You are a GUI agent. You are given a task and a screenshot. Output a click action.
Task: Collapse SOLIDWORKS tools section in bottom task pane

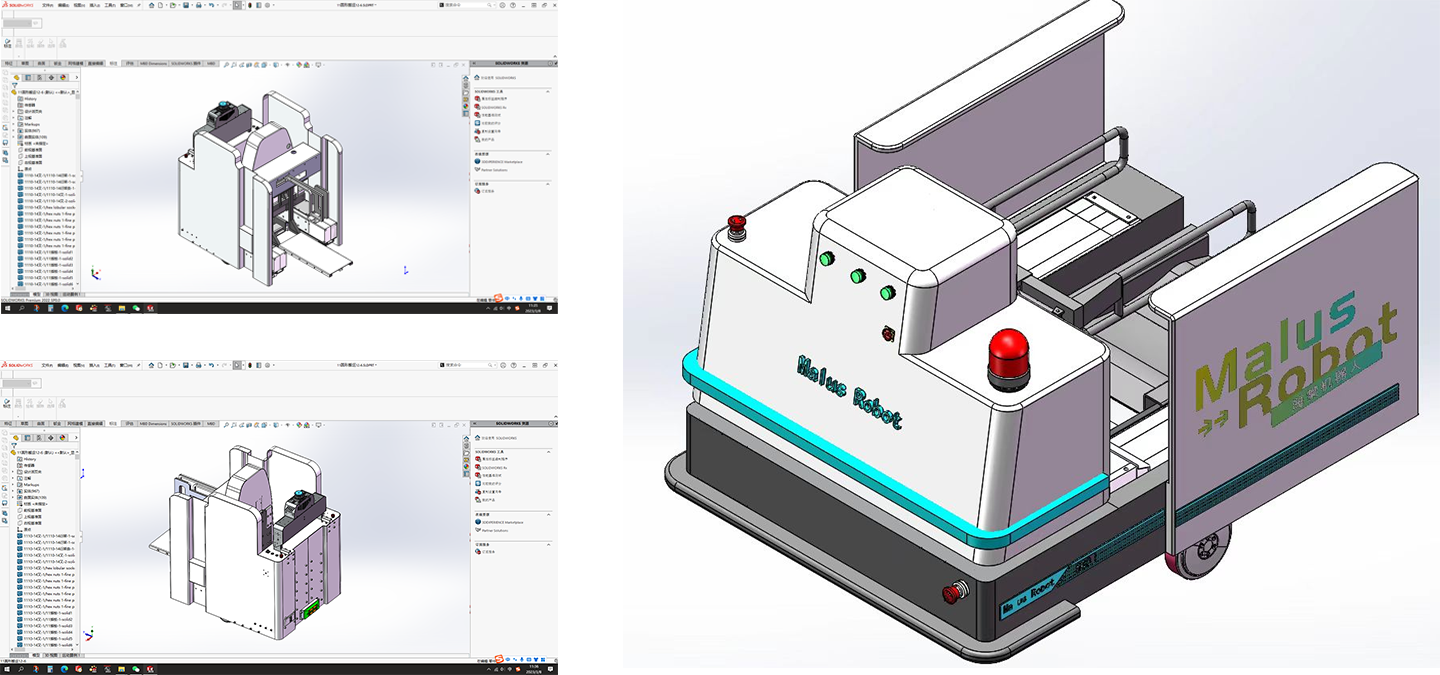[x=548, y=452]
